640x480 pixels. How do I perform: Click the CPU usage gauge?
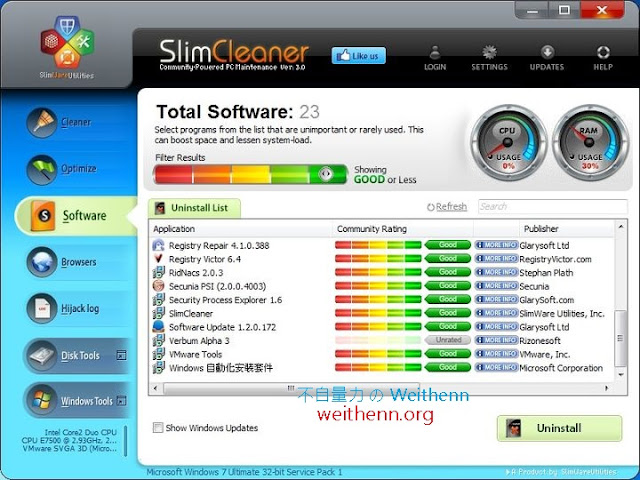[x=508, y=142]
